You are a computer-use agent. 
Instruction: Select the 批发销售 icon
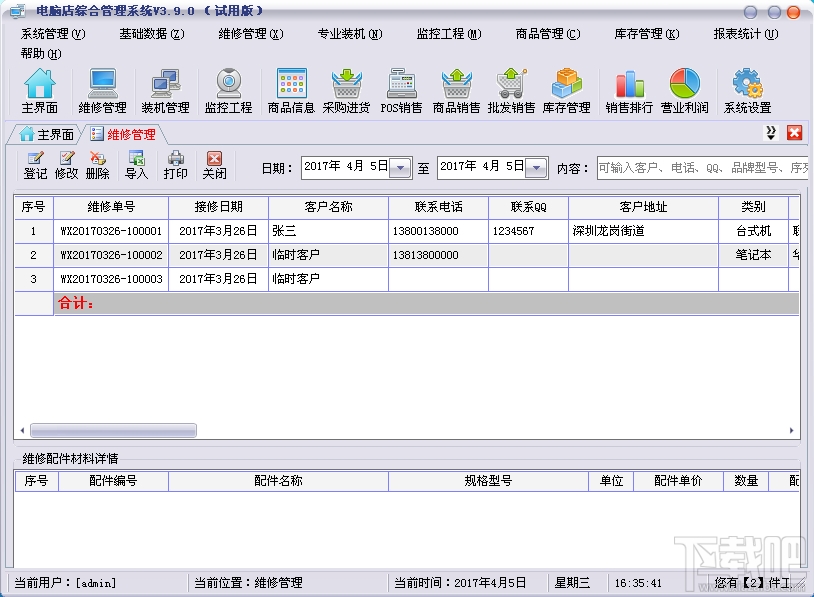click(x=513, y=88)
